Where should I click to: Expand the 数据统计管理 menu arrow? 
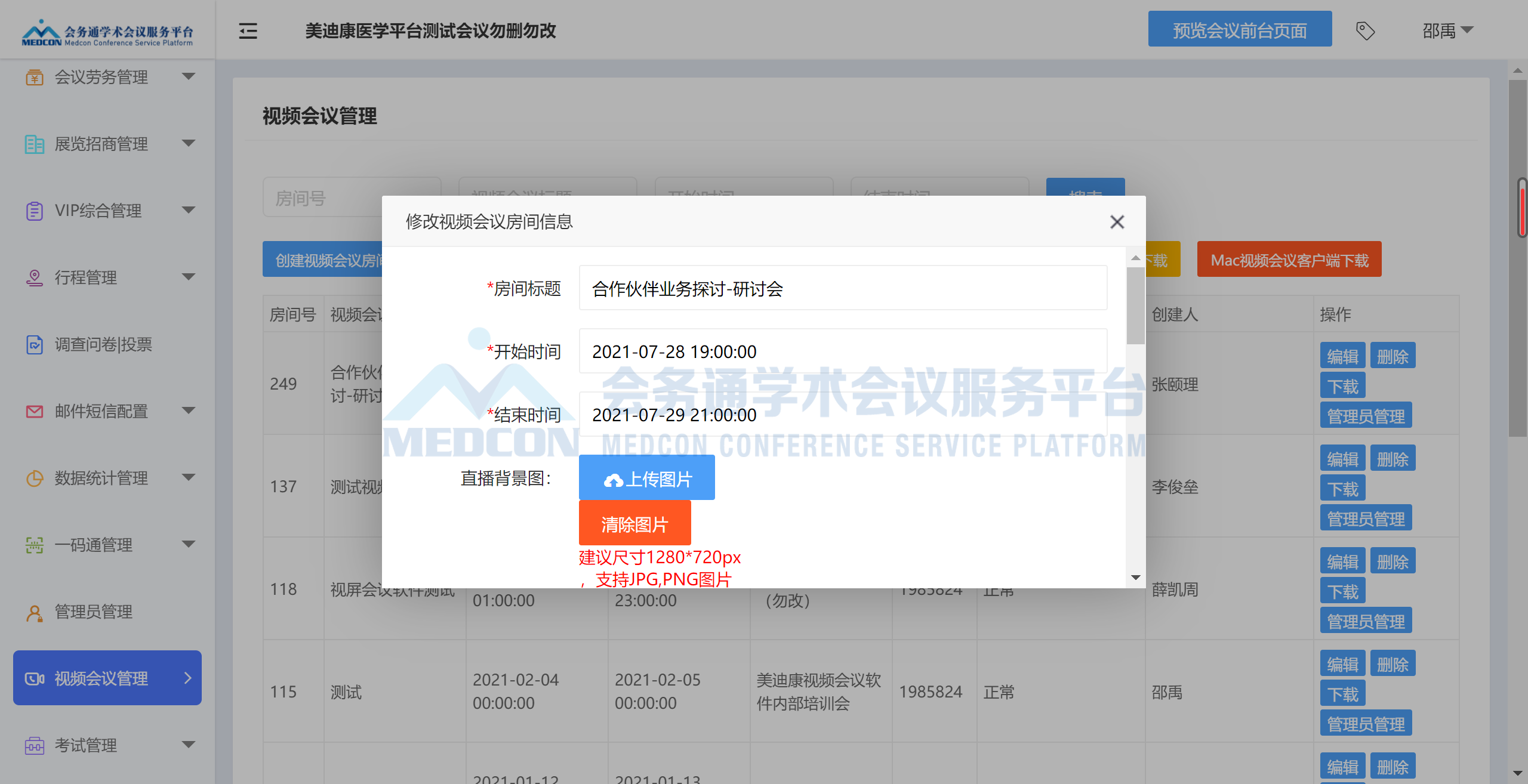pos(189,477)
